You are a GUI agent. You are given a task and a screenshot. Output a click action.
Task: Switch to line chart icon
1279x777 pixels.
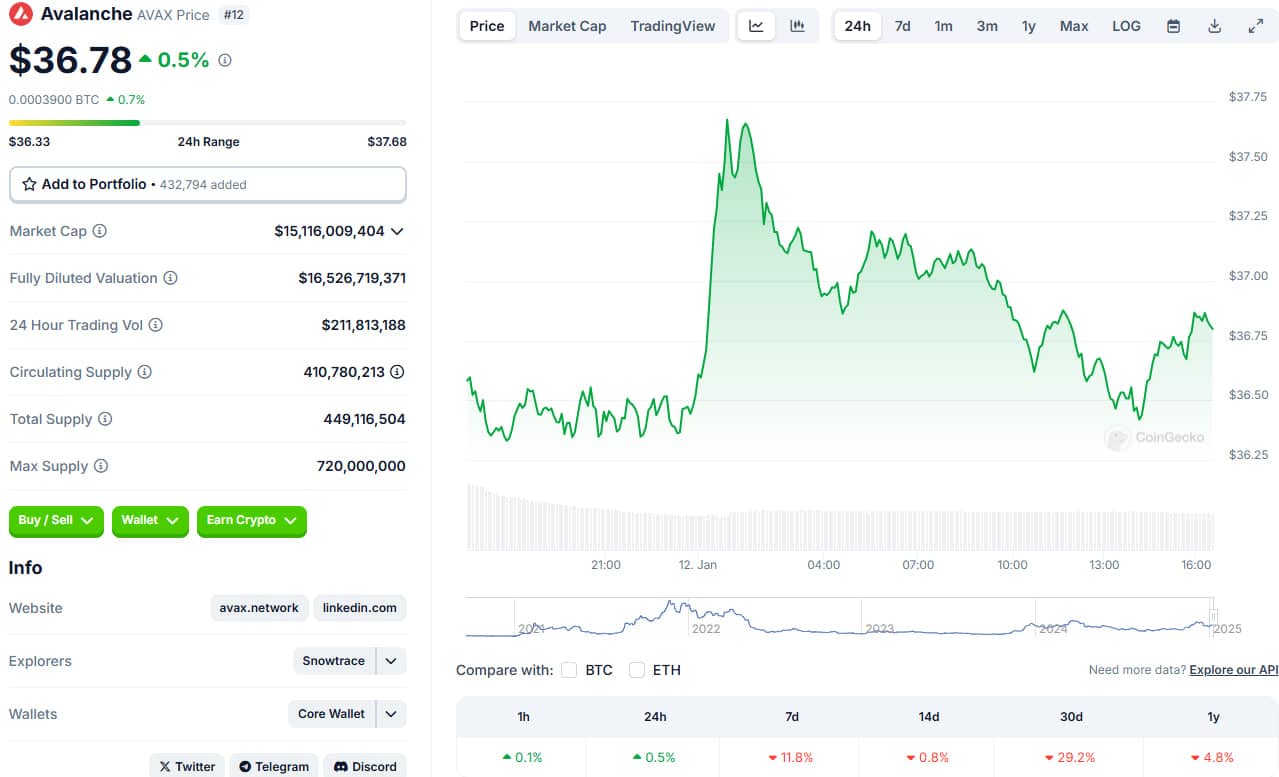pyautogui.click(x=756, y=26)
